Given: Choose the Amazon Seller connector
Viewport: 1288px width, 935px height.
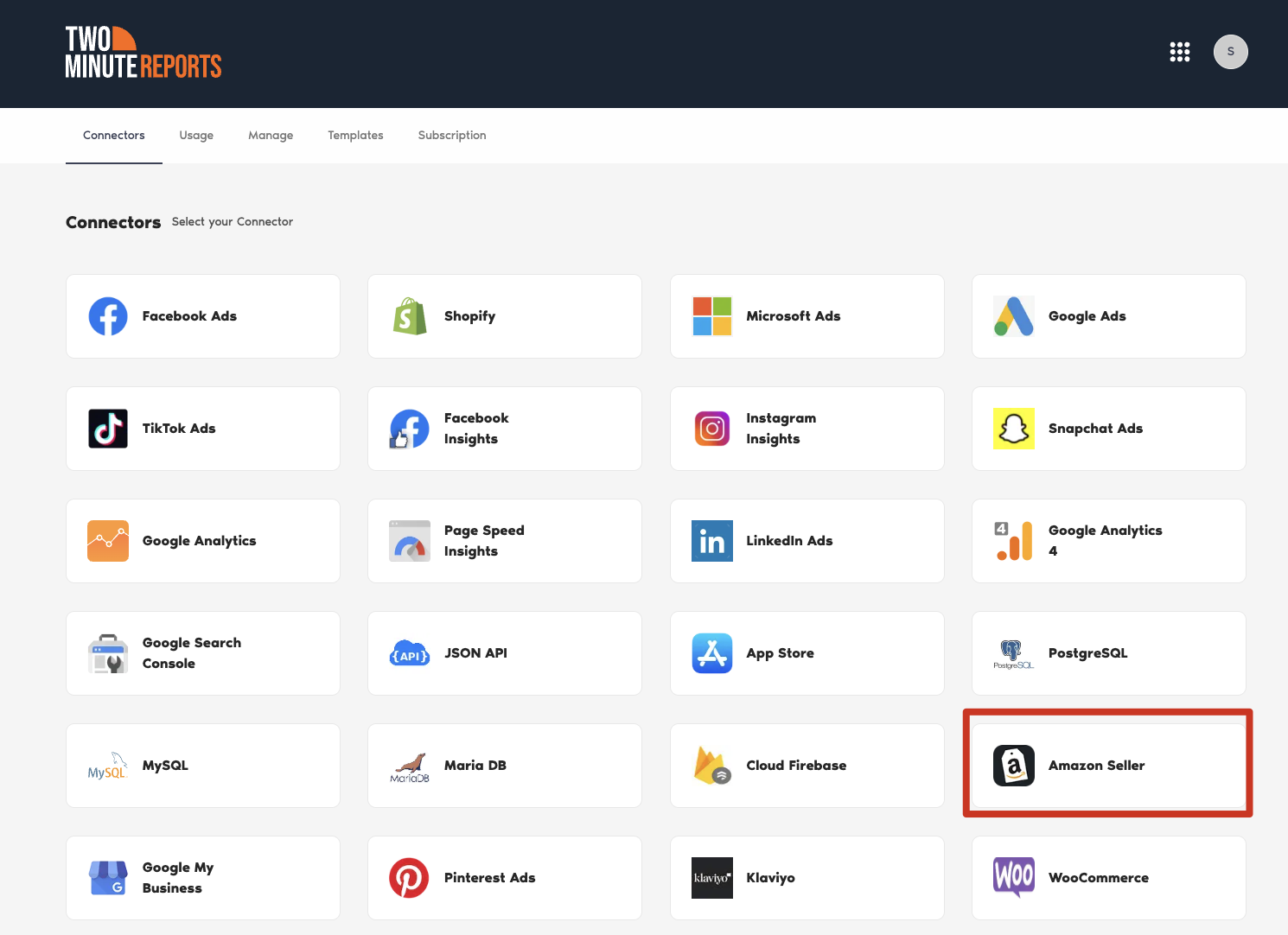Looking at the screenshot, I should [x=1108, y=766].
